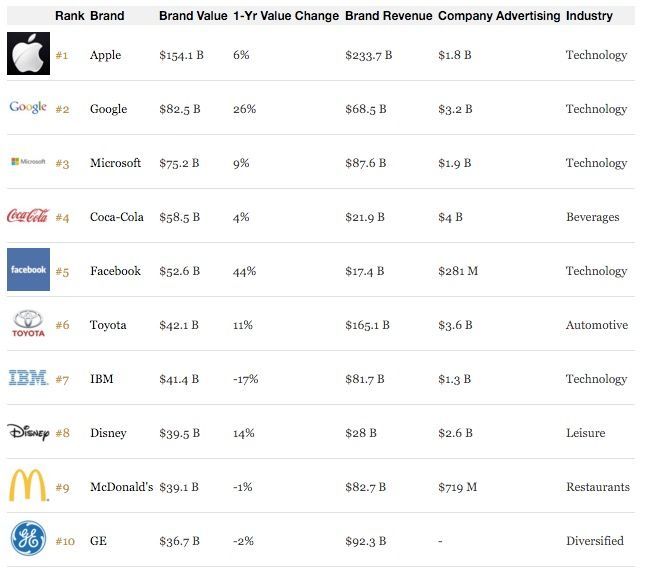Screen dimensions: 645x573
Task: Open the McDonald's brand name link
Action: coord(121,487)
